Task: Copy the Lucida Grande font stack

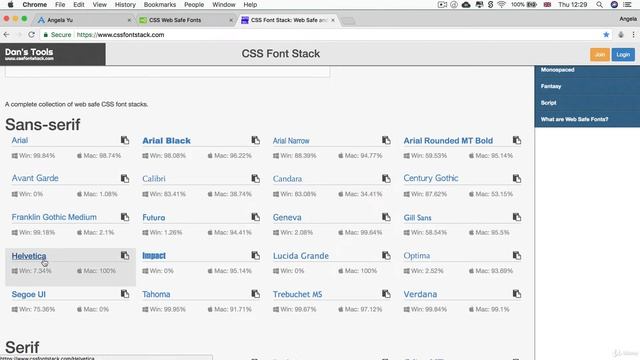Action: click(x=386, y=256)
